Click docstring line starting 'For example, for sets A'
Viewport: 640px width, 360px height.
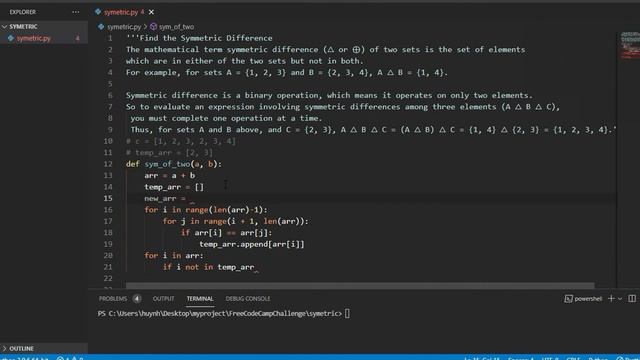[x=287, y=73]
